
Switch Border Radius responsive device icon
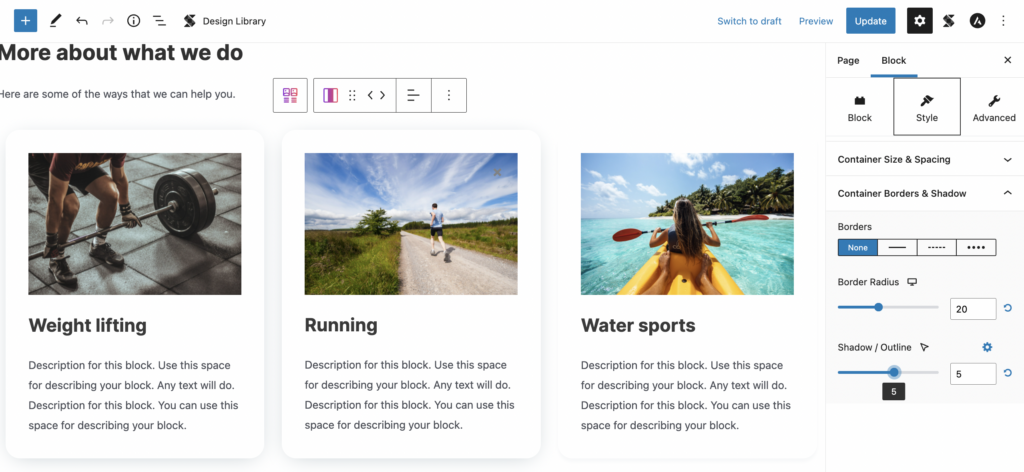click(x=912, y=282)
